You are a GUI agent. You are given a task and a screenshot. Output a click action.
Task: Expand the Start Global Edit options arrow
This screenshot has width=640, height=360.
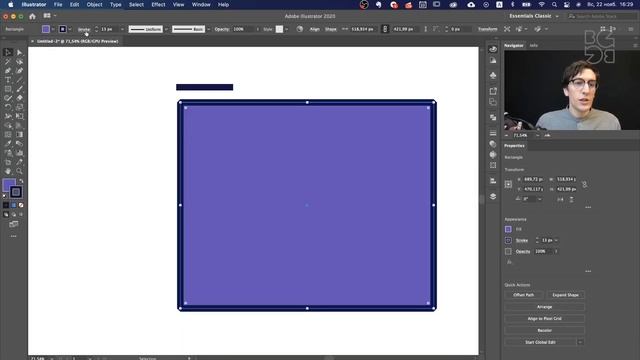click(x=580, y=342)
